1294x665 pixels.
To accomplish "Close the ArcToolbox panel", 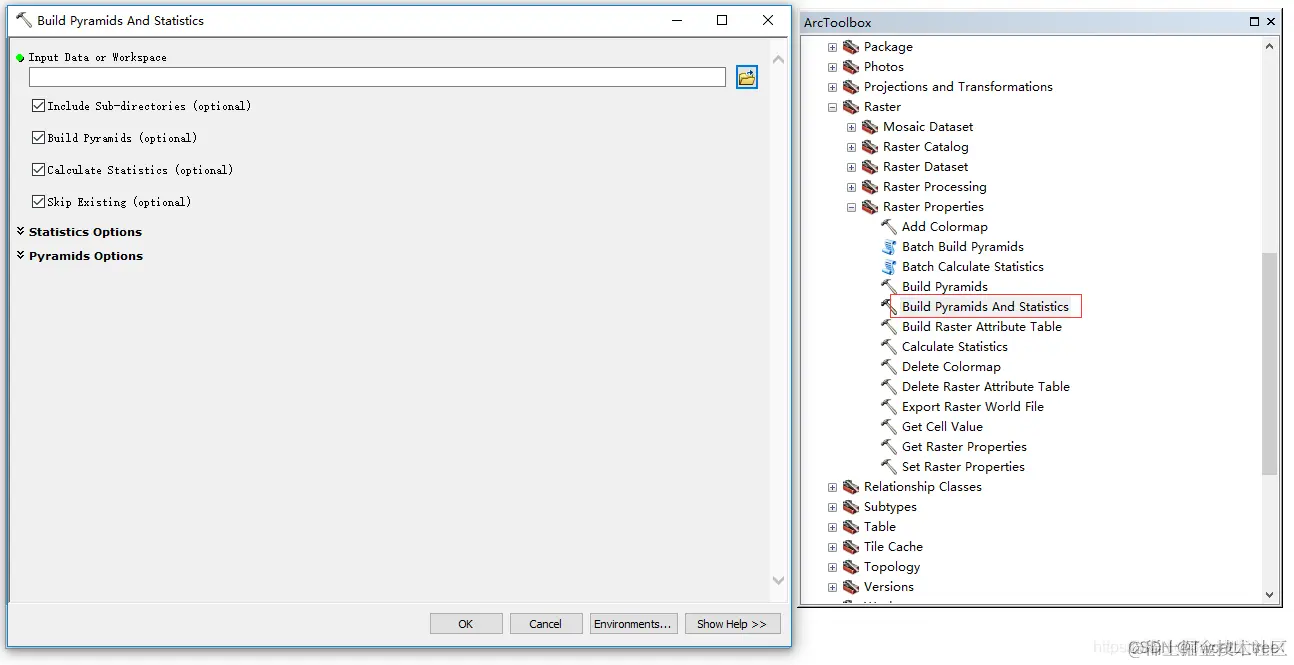I will click(1272, 22).
